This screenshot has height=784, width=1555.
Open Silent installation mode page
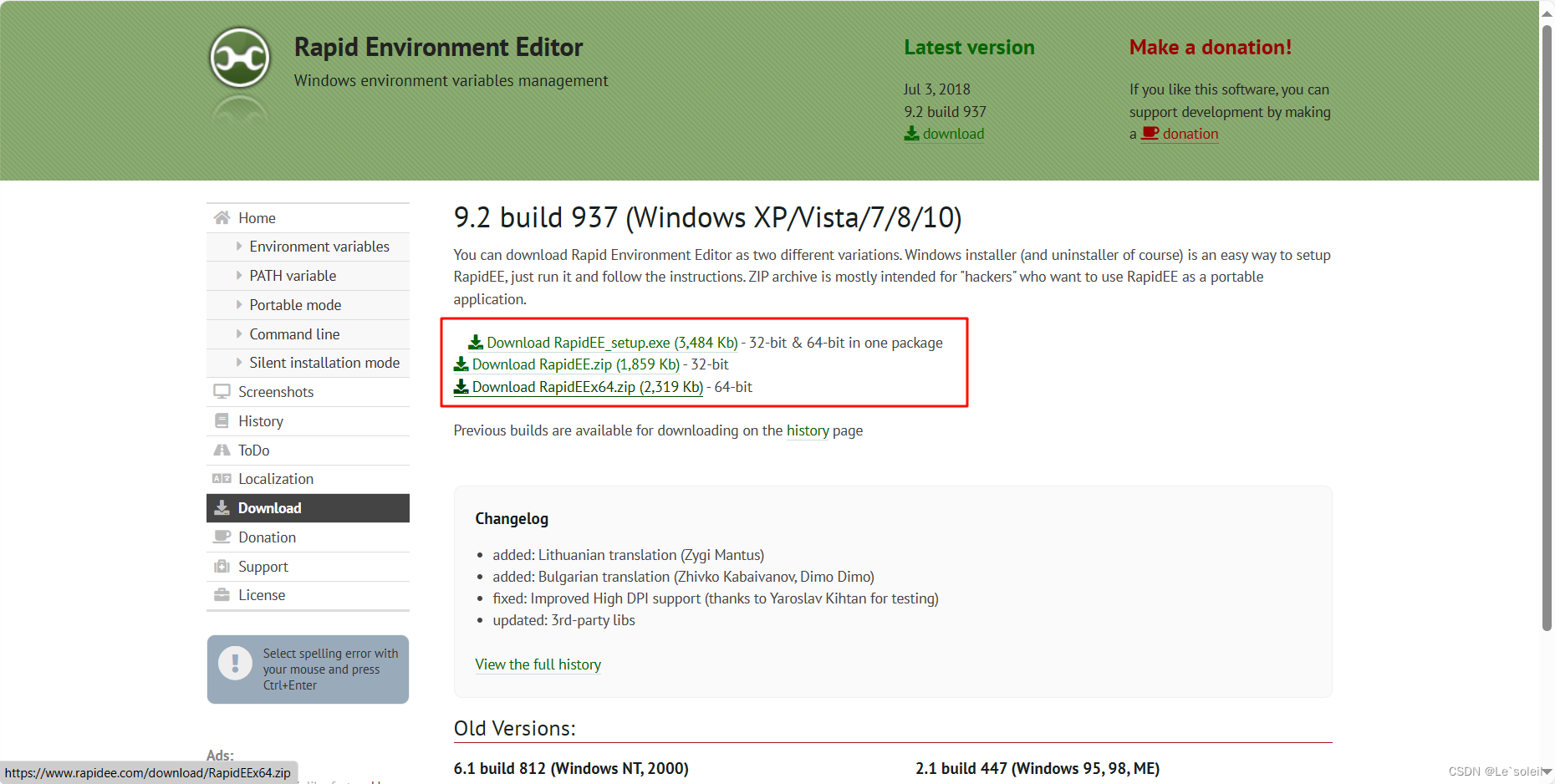click(x=308, y=363)
